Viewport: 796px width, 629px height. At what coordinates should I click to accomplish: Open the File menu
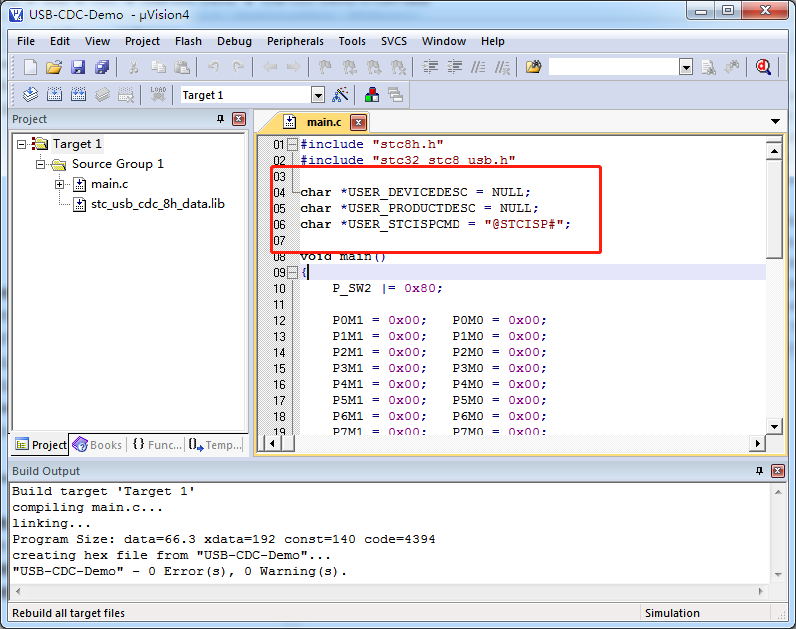[26, 41]
